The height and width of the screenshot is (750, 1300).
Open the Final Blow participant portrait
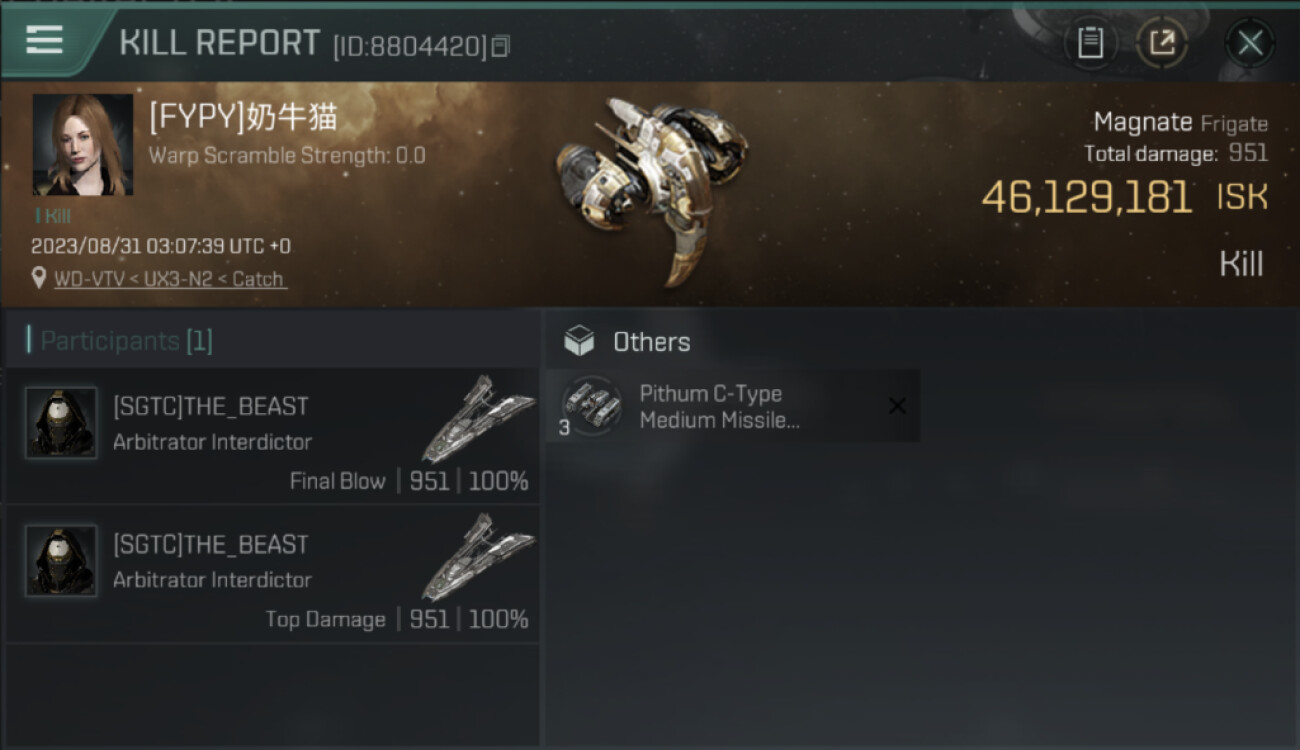(x=61, y=423)
